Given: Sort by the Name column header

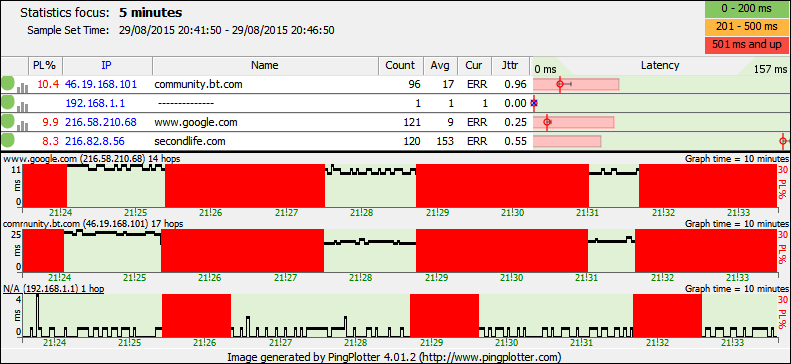Looking at the screenshot, I should click(x=265, y=66).
